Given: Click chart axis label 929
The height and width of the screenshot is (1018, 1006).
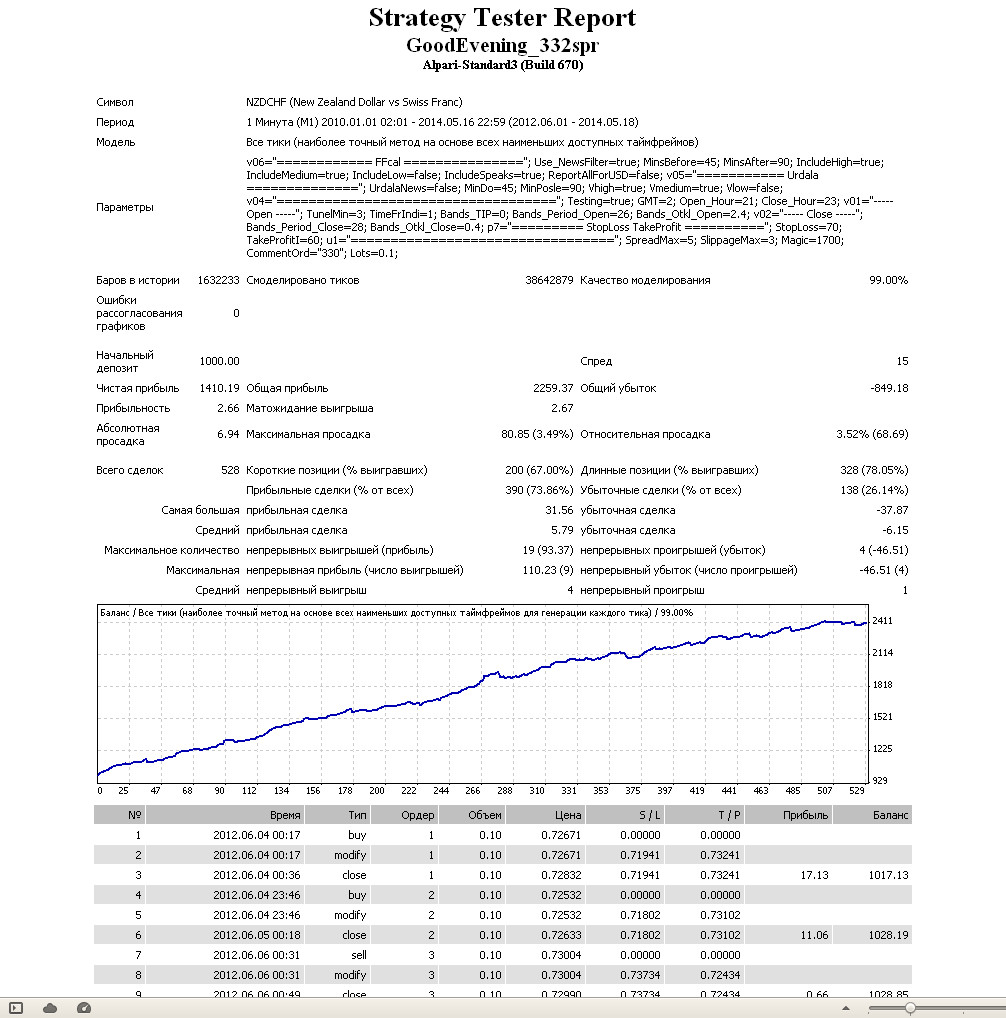Looking at the screenshot, I should point(879,780).
